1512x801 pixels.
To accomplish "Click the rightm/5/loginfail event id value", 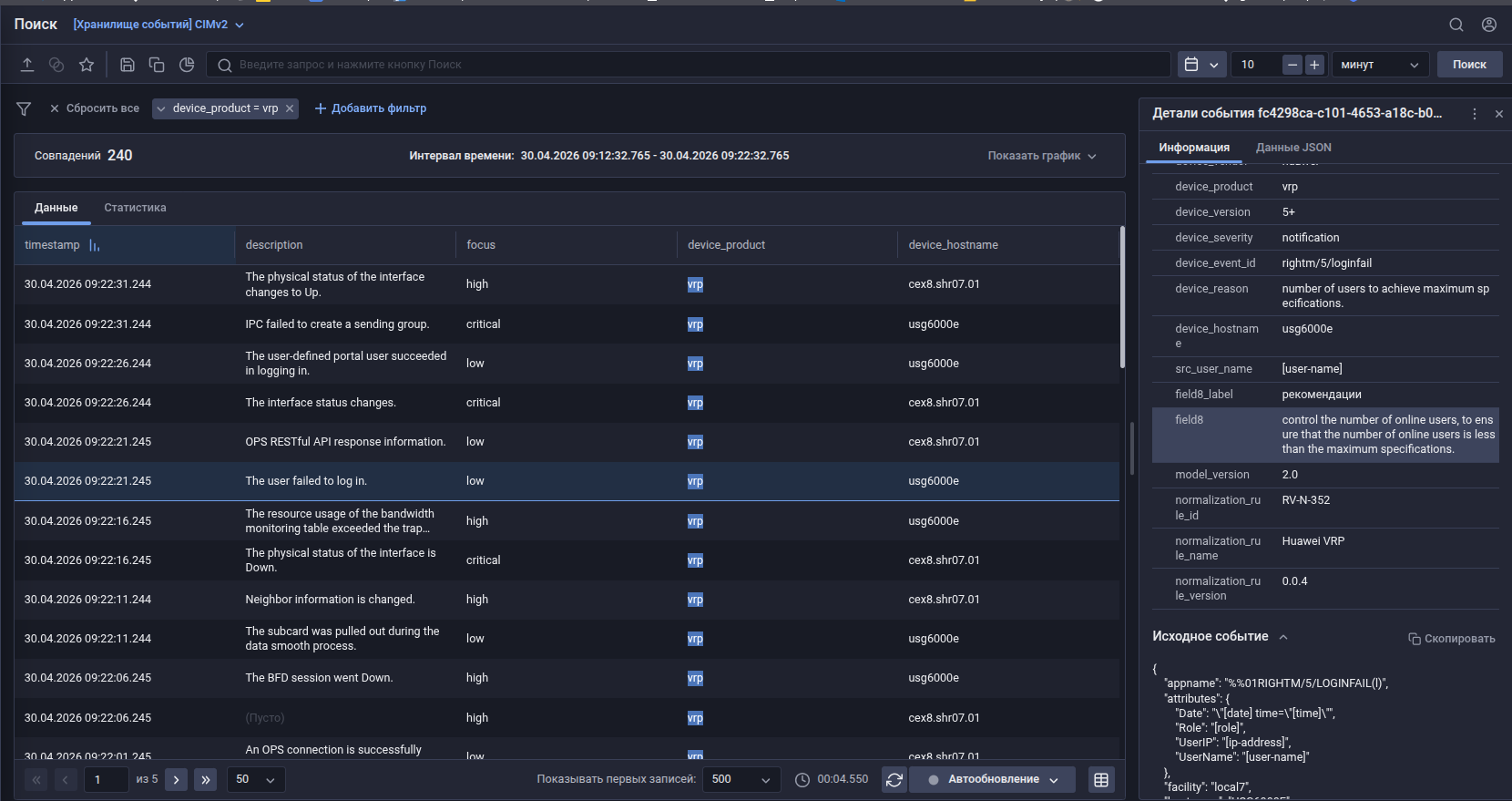I will (1326, 263).
